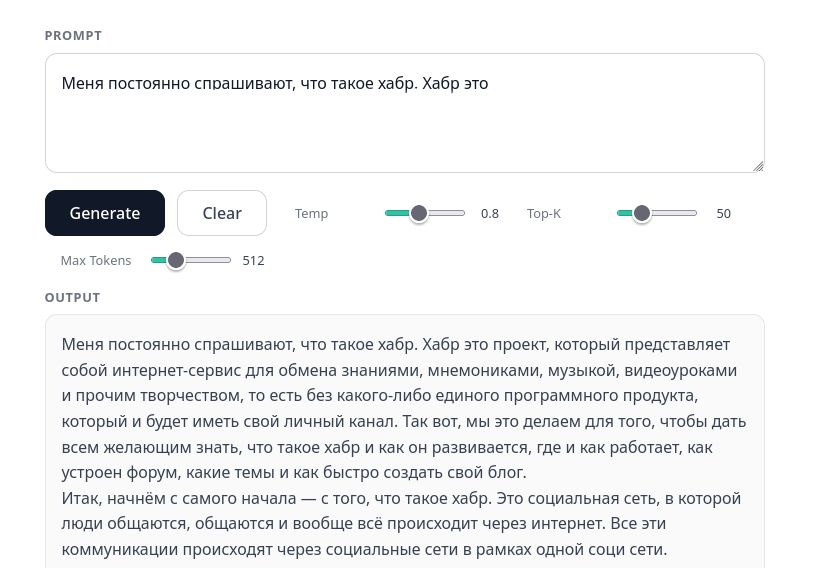This screenshot has height=568, width=815.
Task: Click inside the prompt text area
Action: pos(405,113)
